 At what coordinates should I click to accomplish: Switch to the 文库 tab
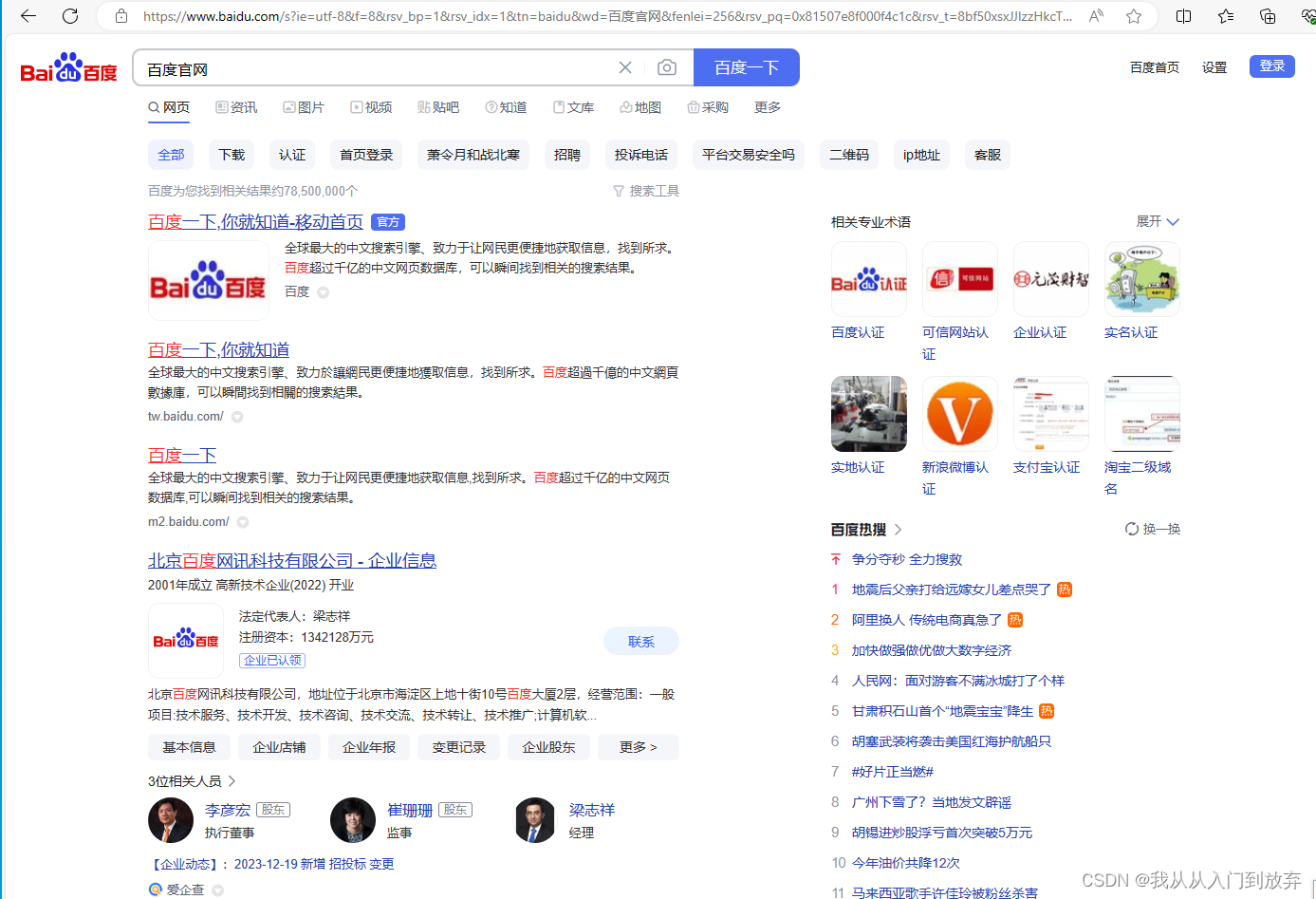(573, 107)
